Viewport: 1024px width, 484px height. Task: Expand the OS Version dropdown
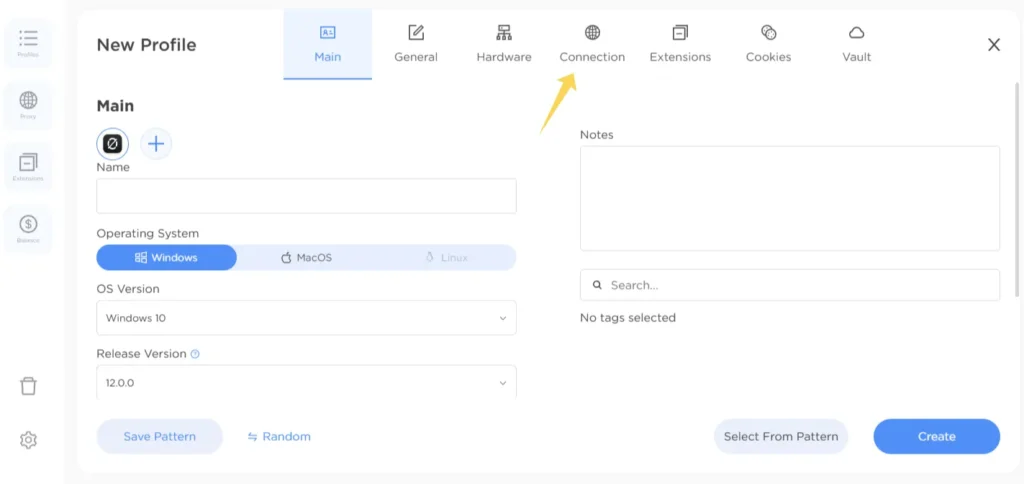click(x=306, y=318)
